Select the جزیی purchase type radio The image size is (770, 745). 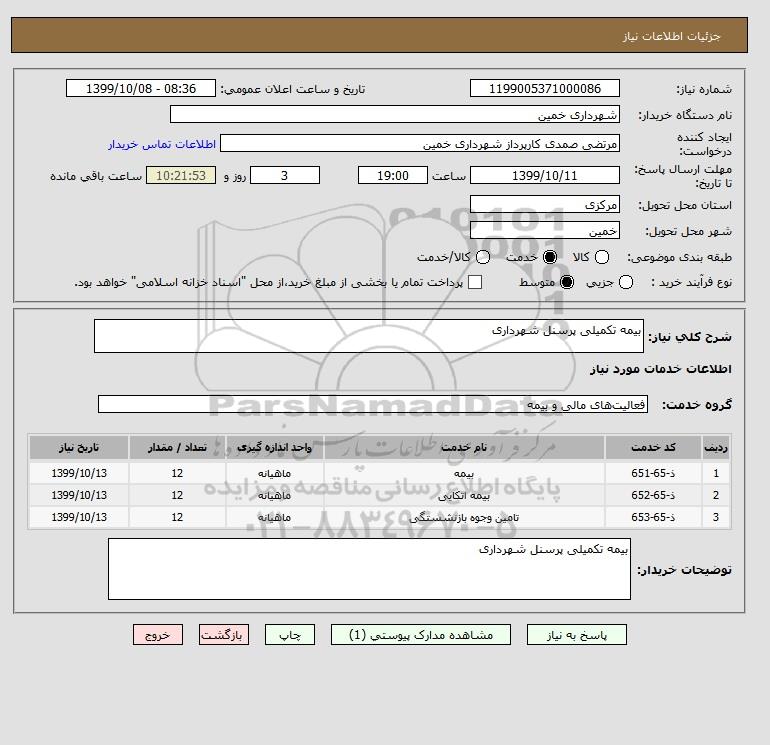[x=626, y=282]
